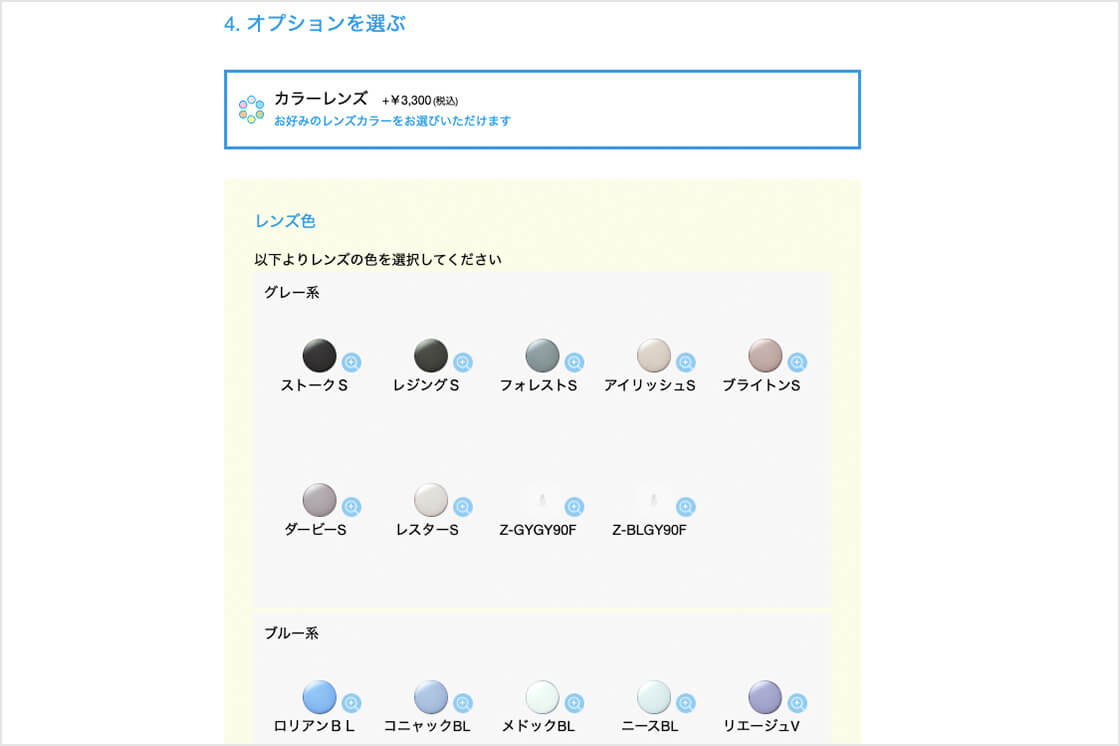Click zoom icon for ブライトンS

797,362
